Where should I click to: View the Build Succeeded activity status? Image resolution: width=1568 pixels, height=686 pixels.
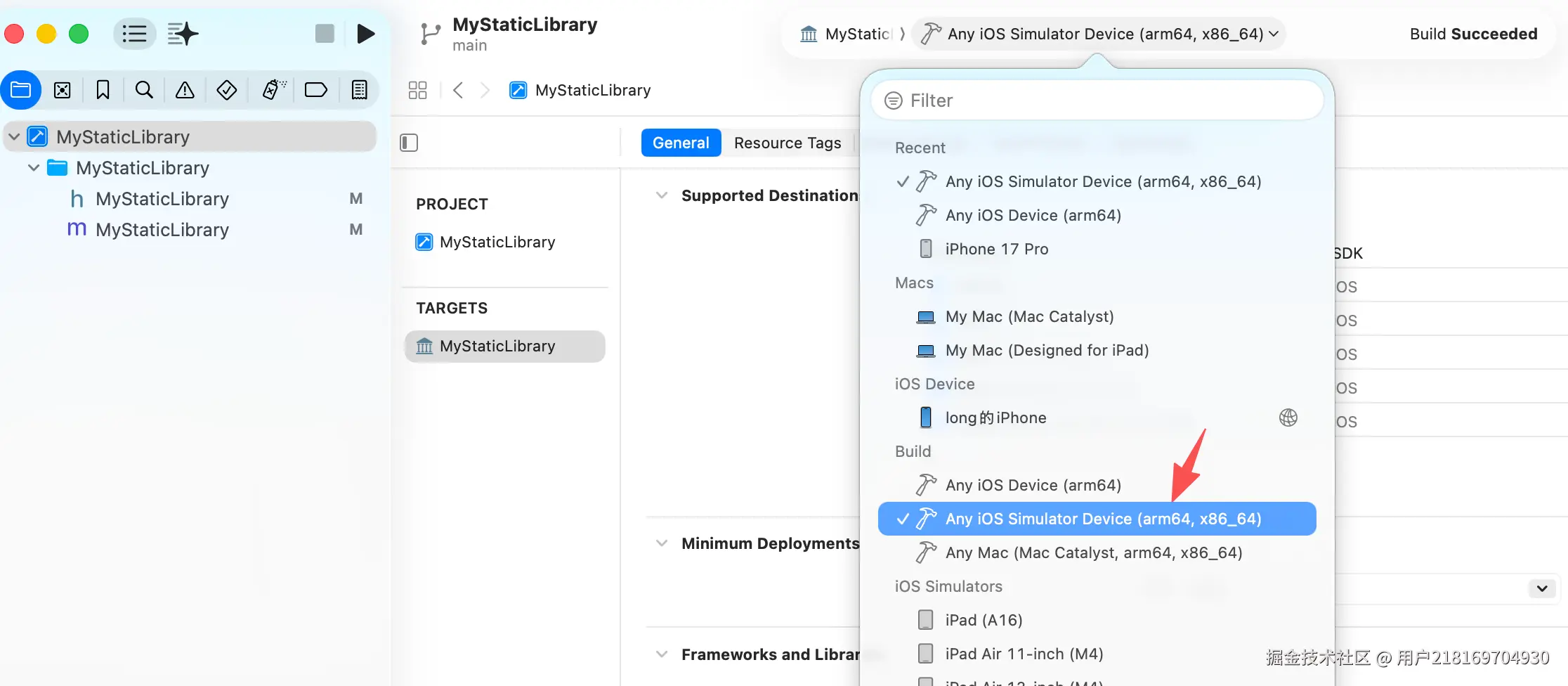coord(1473,34)
